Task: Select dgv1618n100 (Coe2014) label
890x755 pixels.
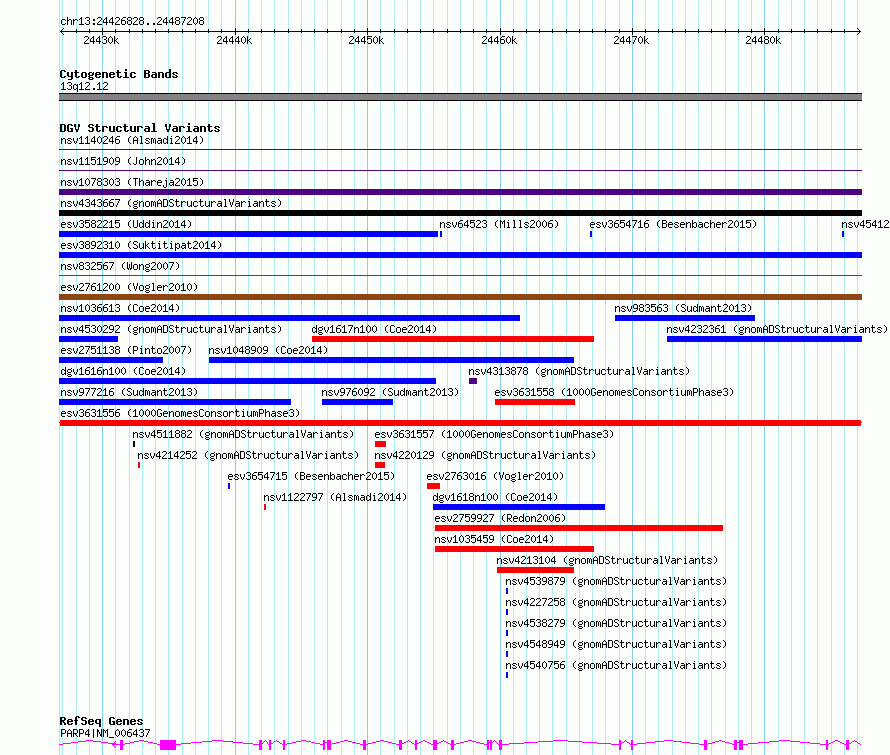Action: pos(495,497)
